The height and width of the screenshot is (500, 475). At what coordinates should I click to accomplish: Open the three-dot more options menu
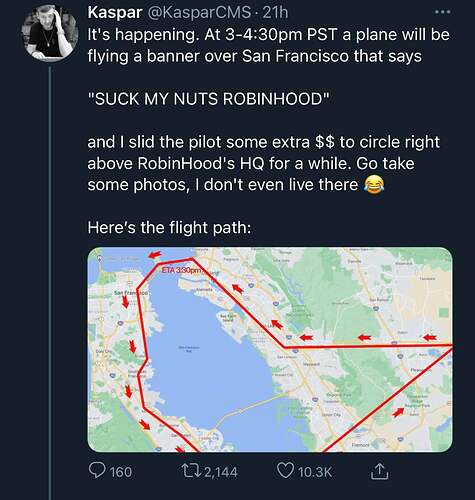pos(443,12)
